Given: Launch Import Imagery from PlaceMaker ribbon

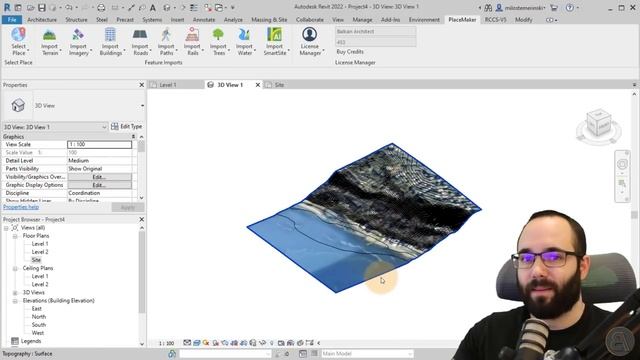Looking at the screenshot, I should 78,42.
